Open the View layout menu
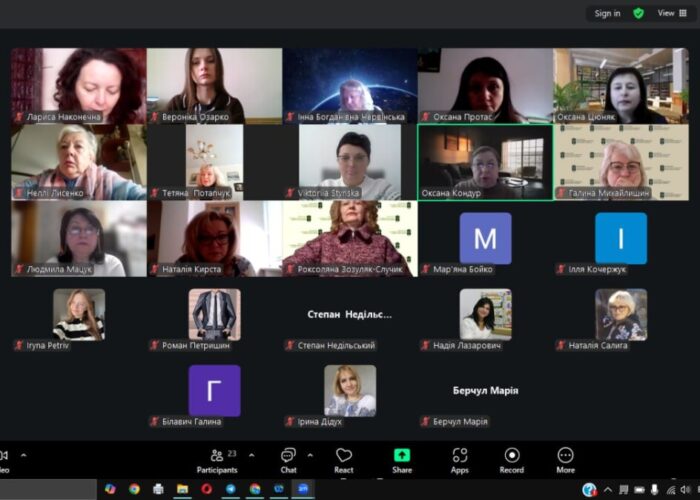Screen dimensions: 700x500 (671, 13)
